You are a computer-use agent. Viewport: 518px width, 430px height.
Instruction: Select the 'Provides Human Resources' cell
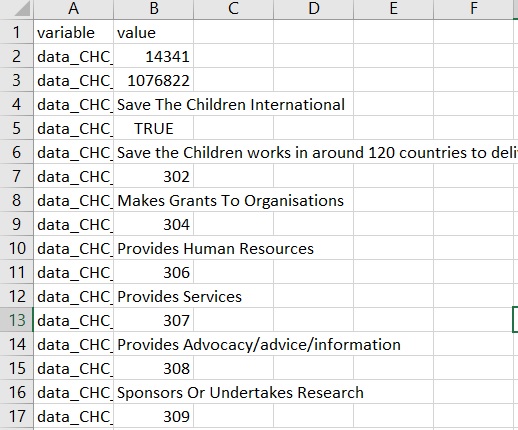(154, 248)
